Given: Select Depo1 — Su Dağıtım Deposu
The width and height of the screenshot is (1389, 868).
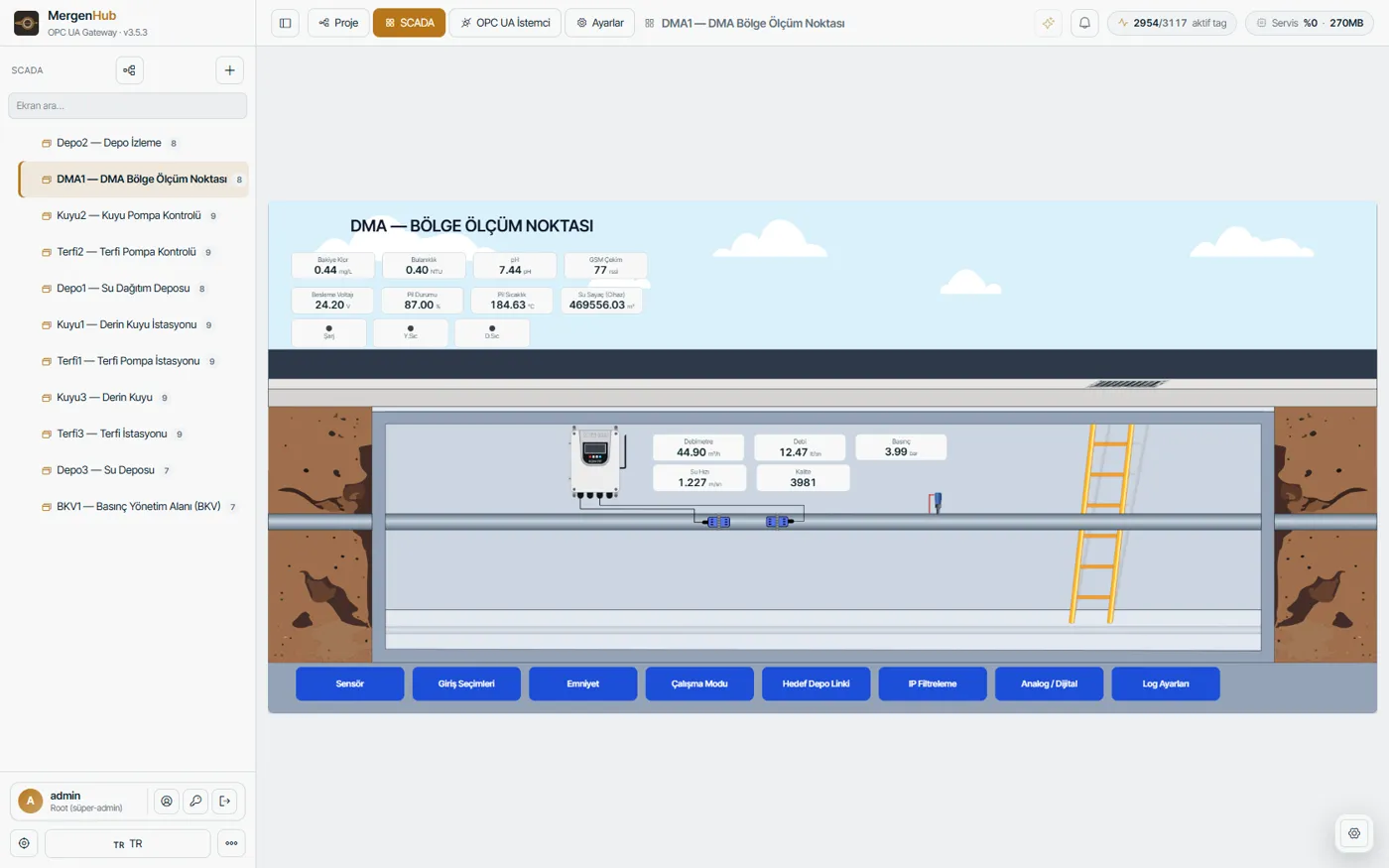Looking at the screenshot, I should (x=133, y=289).
